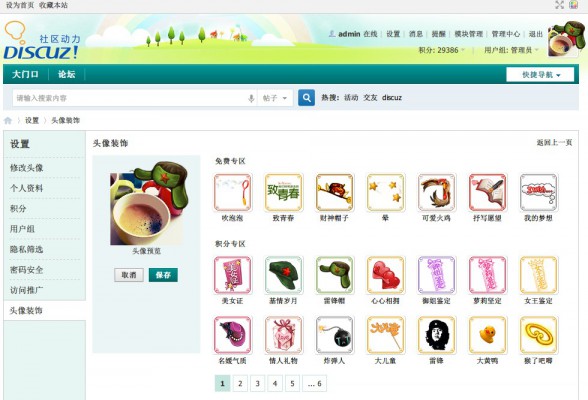The height and width of the screenshot is (400, 588).
Task: Expand the 用户组: 管理员 dropdown
Action: pyautogui.click(x=512, y=50)
